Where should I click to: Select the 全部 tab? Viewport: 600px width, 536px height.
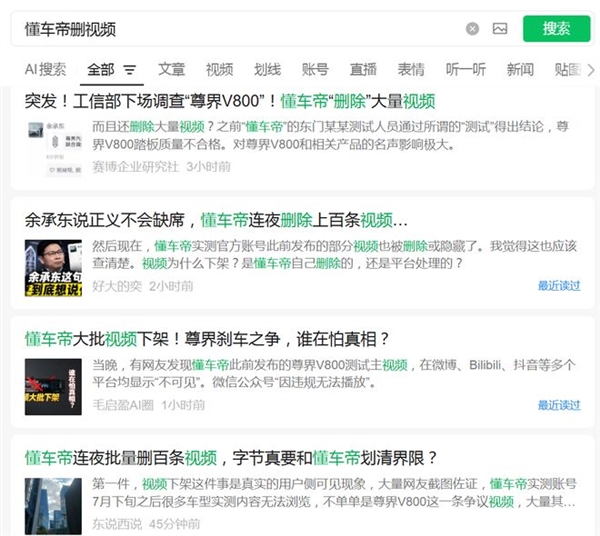pyautogui.click(x=101, y=70)
